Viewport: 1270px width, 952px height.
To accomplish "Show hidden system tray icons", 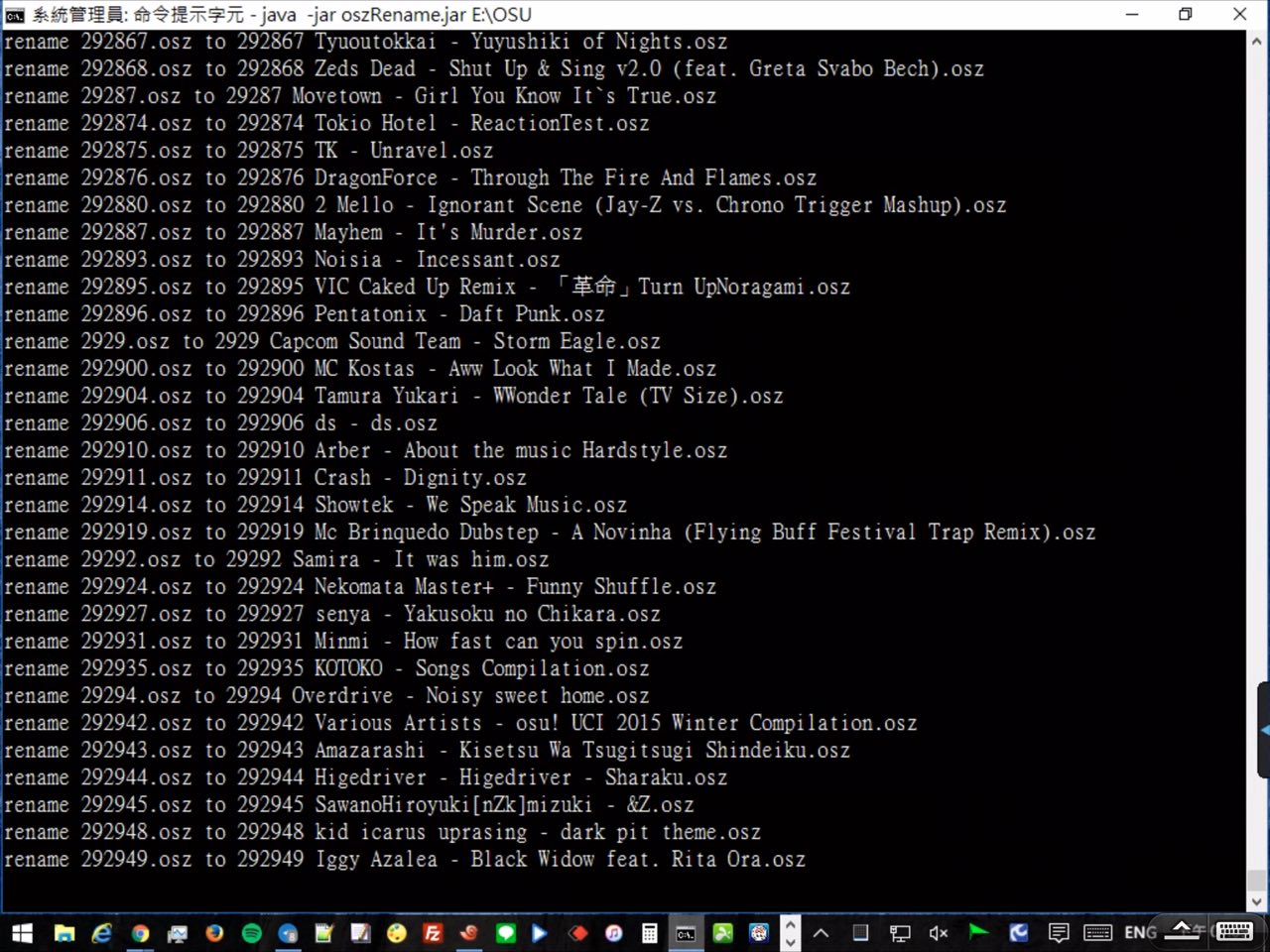I will [x=822, y=933].
